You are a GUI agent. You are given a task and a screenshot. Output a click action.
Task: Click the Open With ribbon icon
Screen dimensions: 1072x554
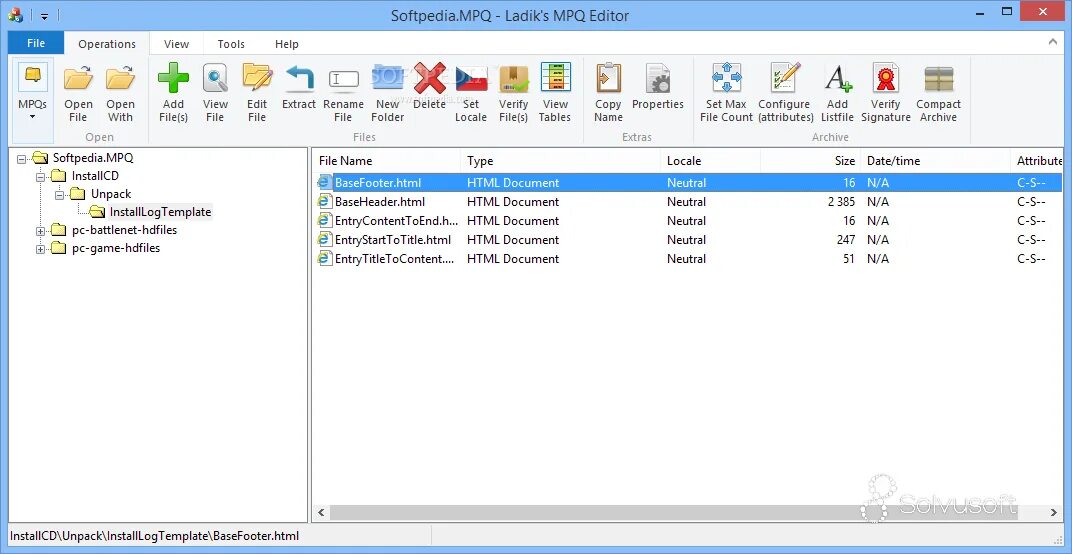pos(120,79)
